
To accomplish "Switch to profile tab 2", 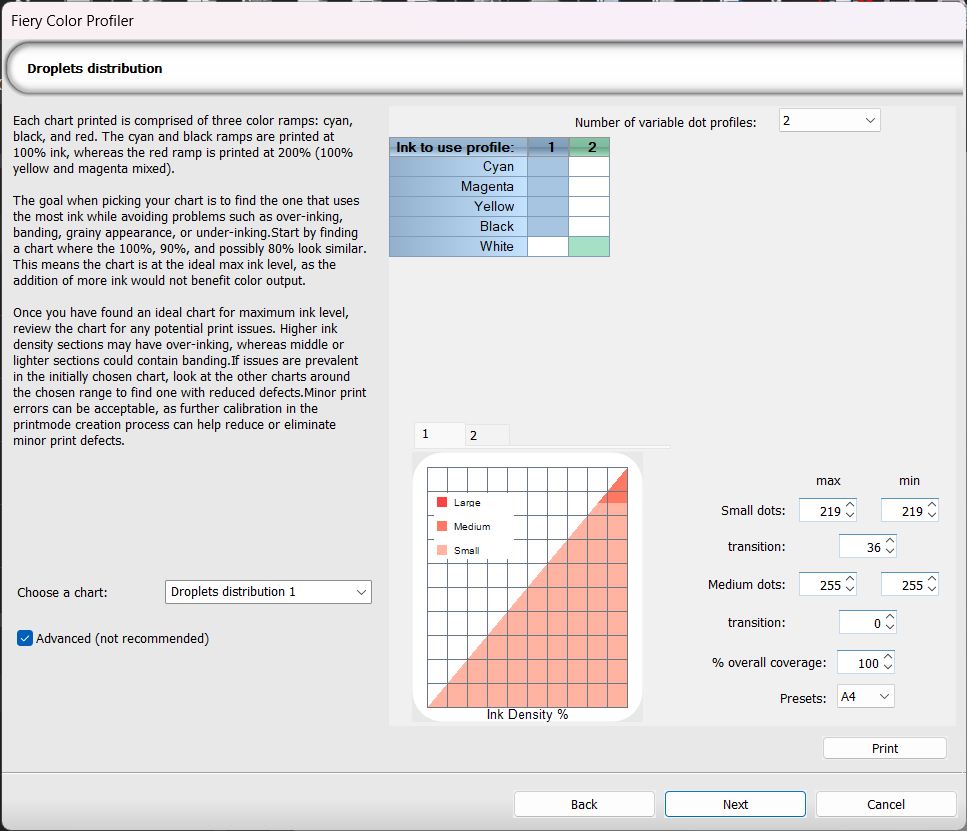I will click(487, 436).
